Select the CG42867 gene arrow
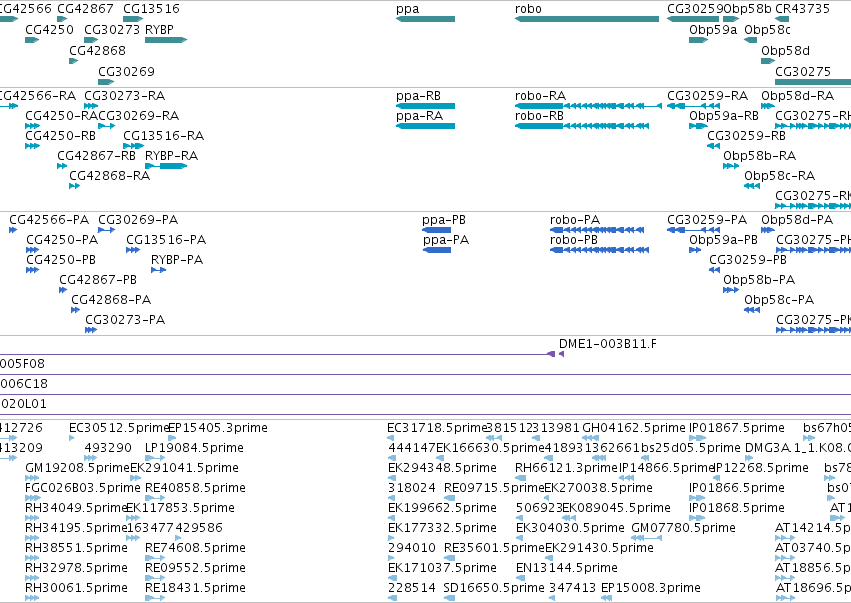The width and height of the screenshot is (851, 603). (x=62, y=19)
